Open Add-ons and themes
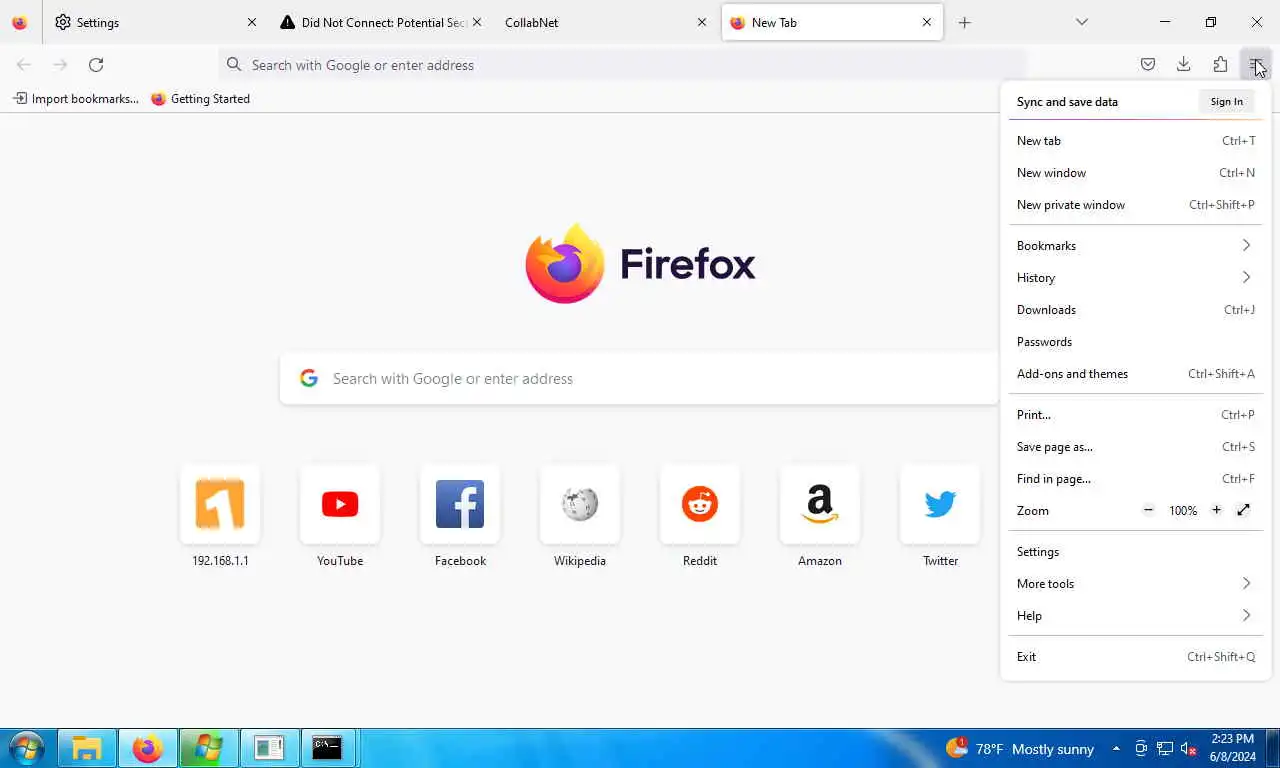The height and width of the screenshot is (768, 1280). 1136,374
